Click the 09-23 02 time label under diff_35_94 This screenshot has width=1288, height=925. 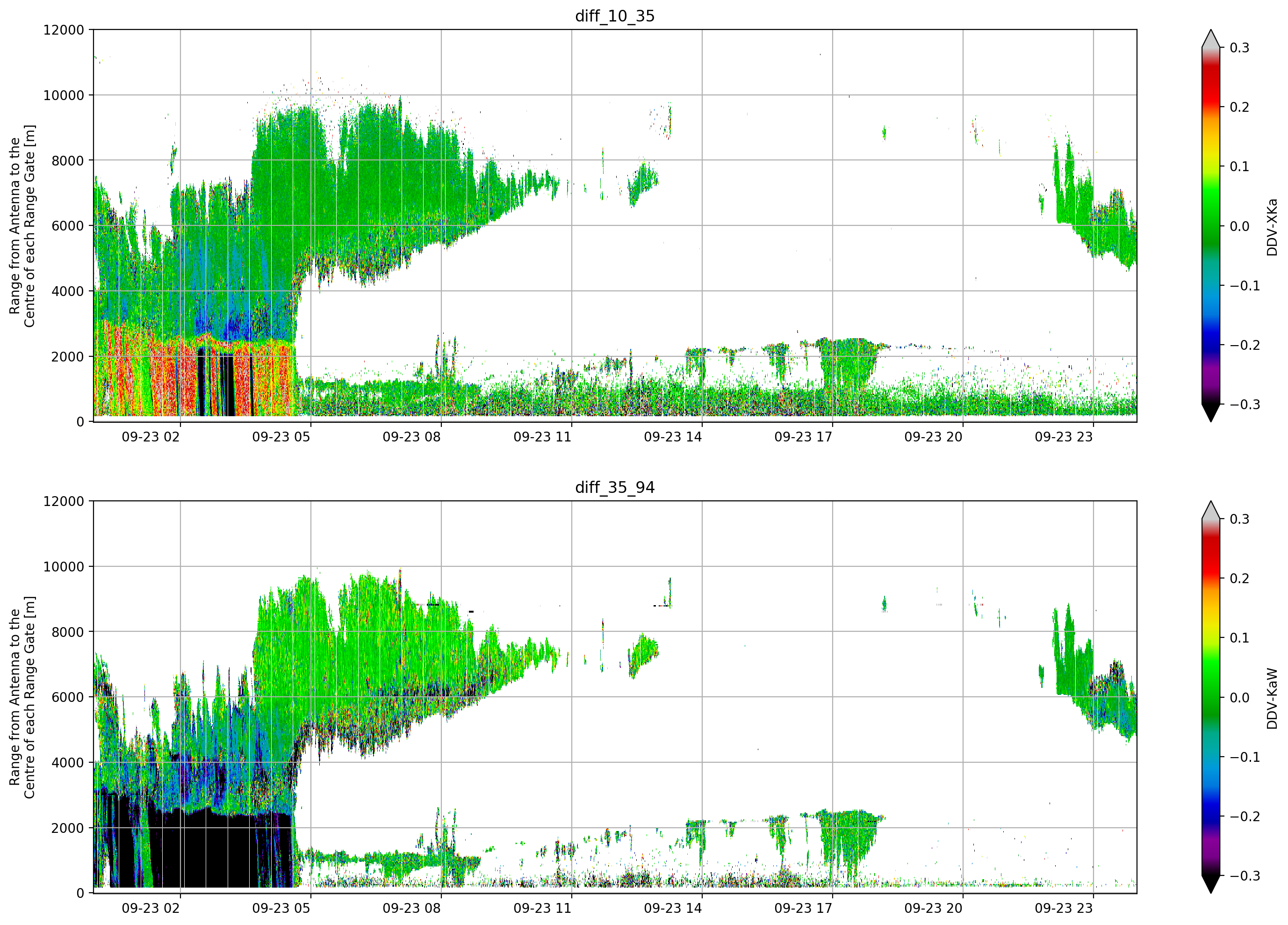(x=151, y=909)
